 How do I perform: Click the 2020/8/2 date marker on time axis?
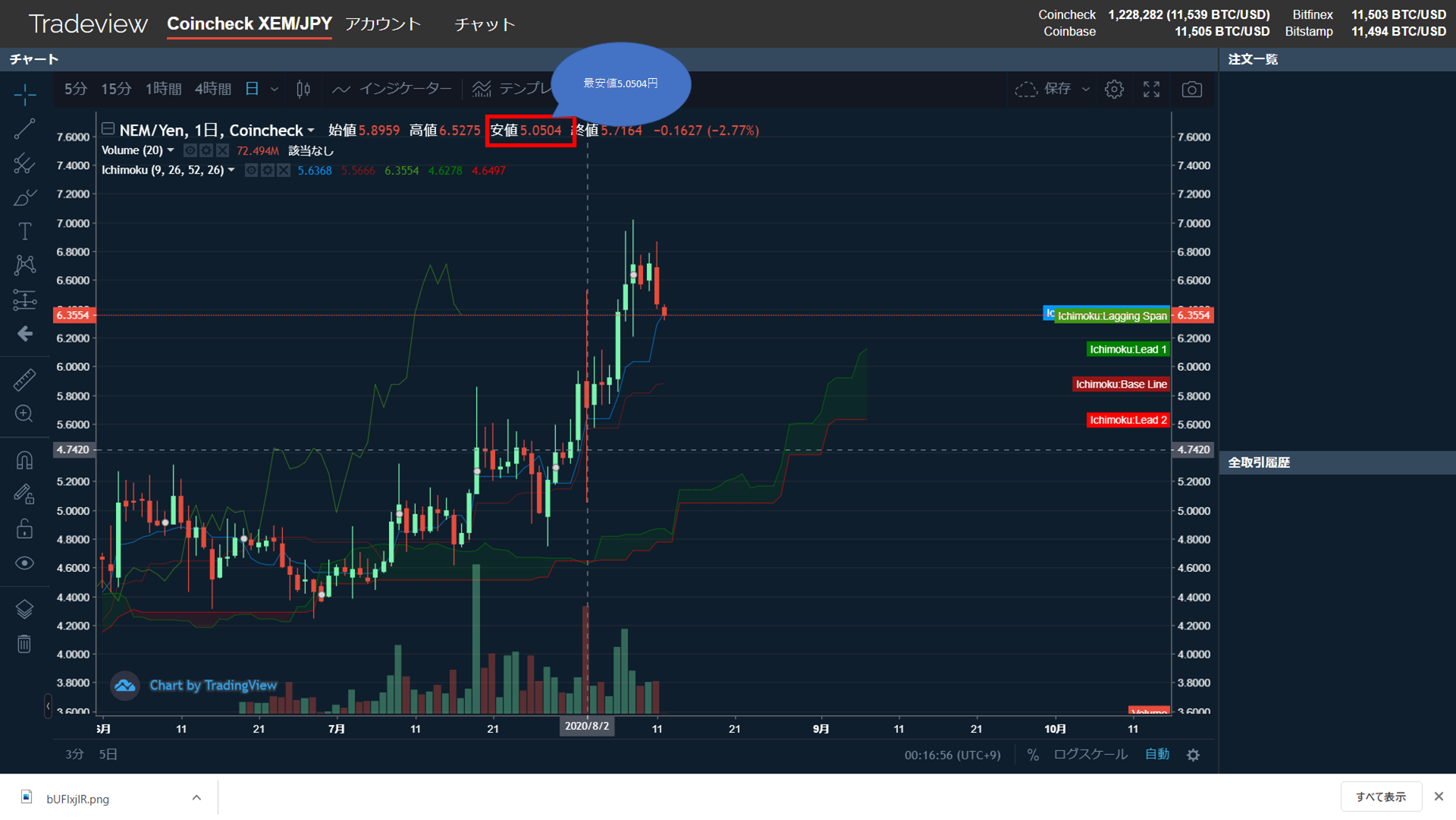[x=587, y=727]
